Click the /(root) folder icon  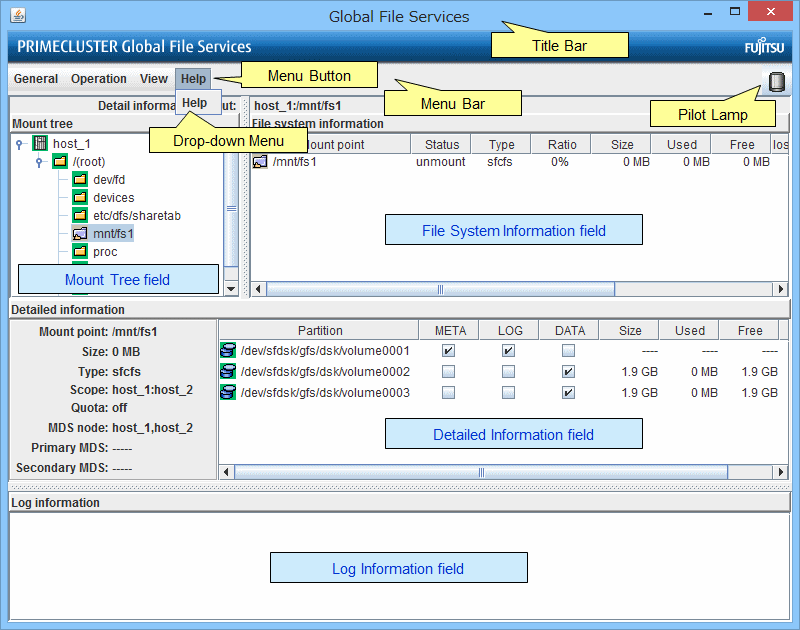pos(60,162)
